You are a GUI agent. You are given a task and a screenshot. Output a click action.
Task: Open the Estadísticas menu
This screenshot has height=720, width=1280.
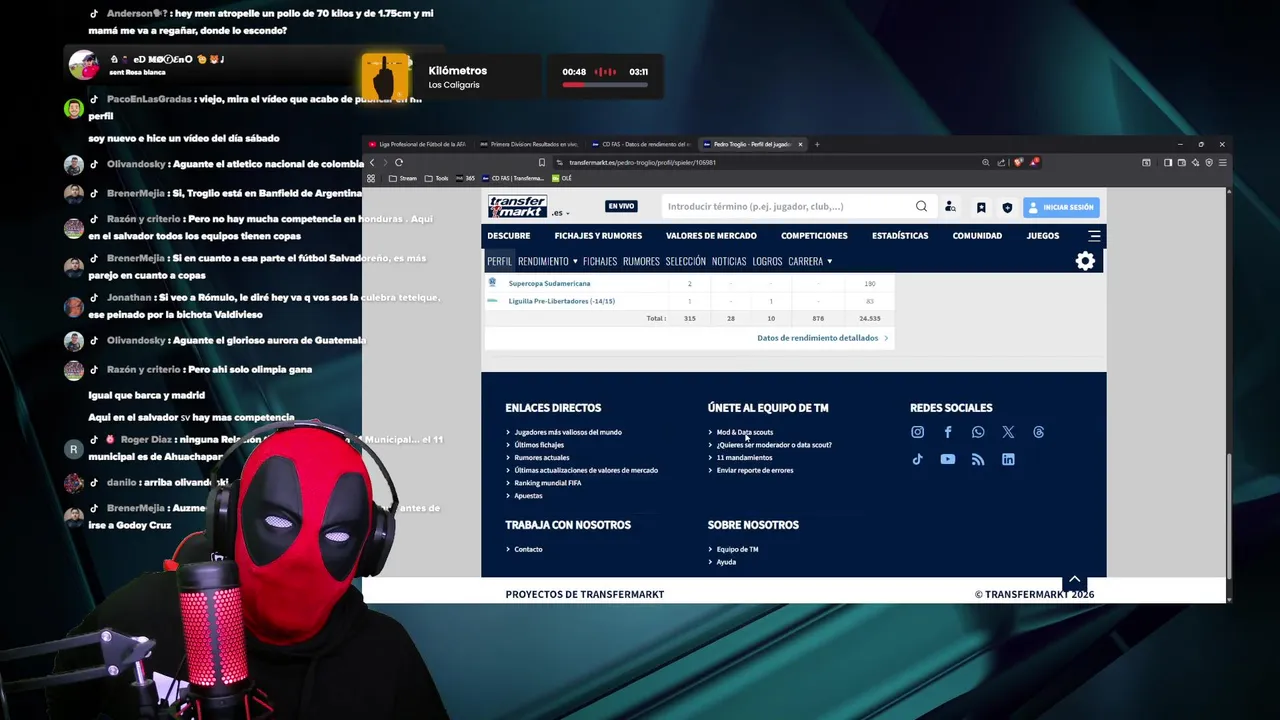pyautogui.click(x=900, y=236)
